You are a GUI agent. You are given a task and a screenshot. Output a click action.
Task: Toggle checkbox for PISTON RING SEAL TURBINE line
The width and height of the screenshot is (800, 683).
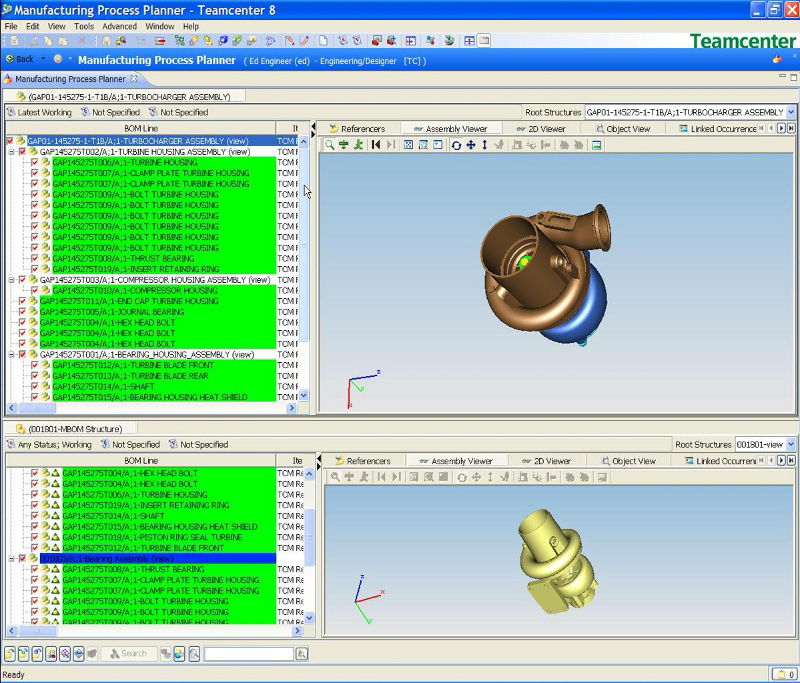[x=35, y=537]
